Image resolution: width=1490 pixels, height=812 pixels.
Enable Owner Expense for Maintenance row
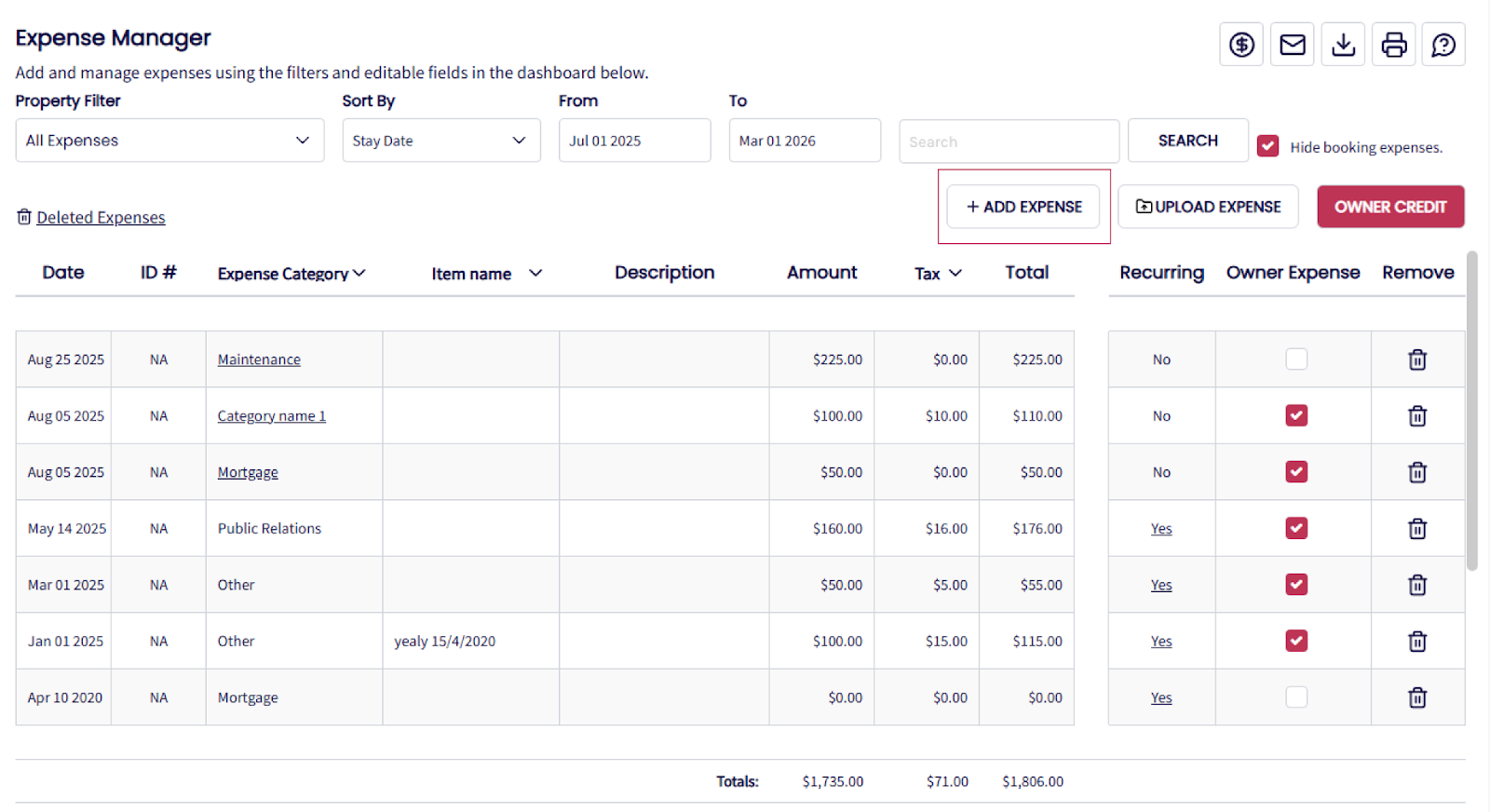pos(1296,359)
